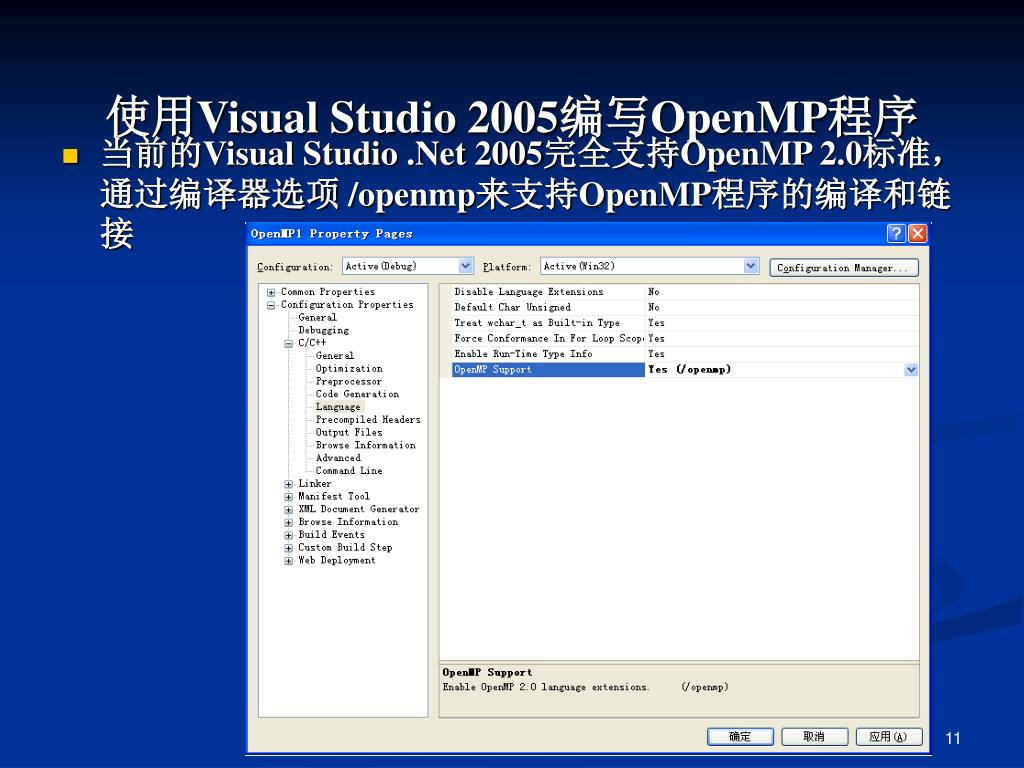
Task: Select the Command Line tree item
Action: (349, 470)
